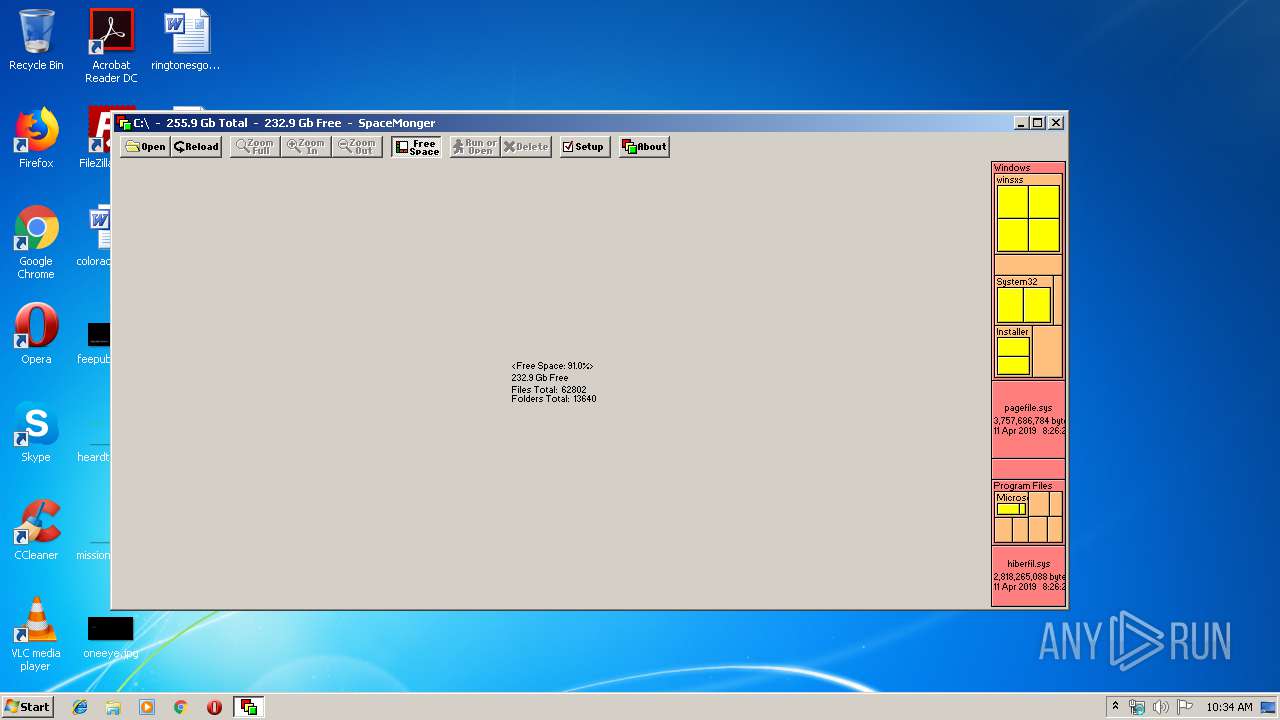Open the Recycle Bin desktop icon
Image resolution: width=1280 pixels, height=720 pixels.
(36, 41)
